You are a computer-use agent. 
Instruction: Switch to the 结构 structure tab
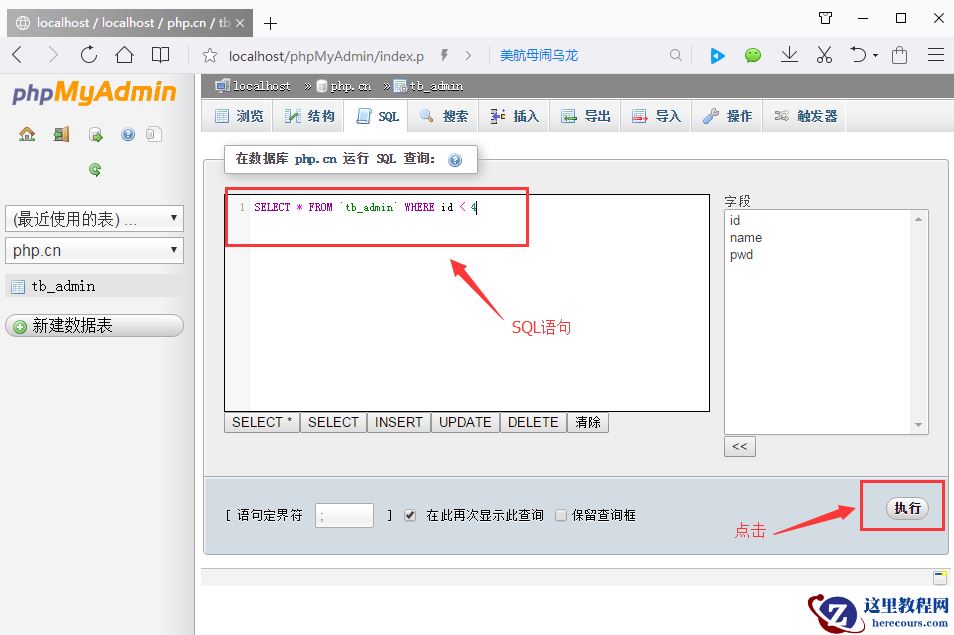click(310, 116)
